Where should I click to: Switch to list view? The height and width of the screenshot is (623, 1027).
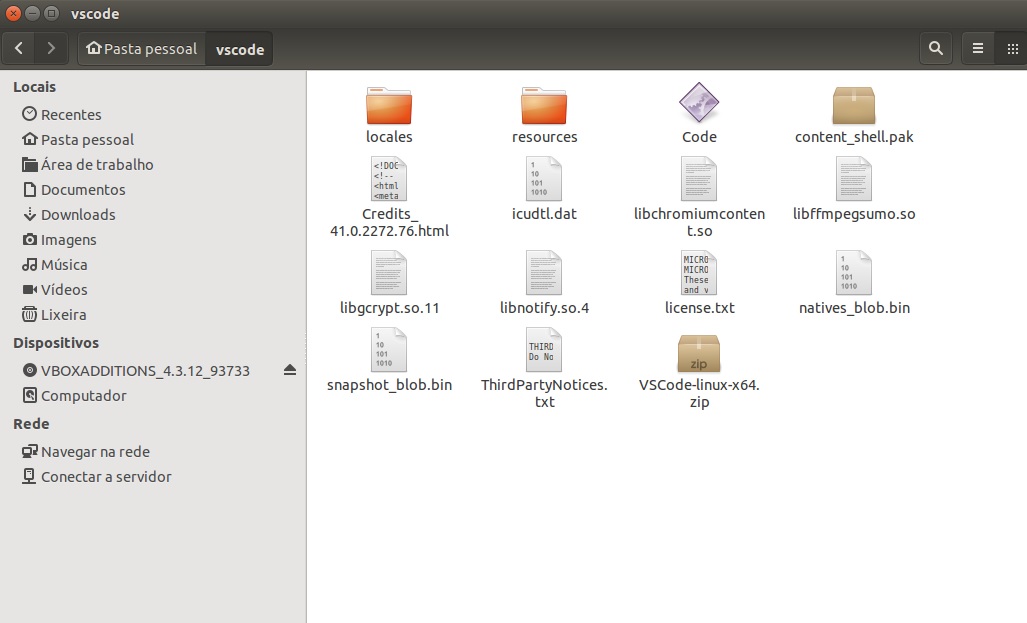pos(978,48)
